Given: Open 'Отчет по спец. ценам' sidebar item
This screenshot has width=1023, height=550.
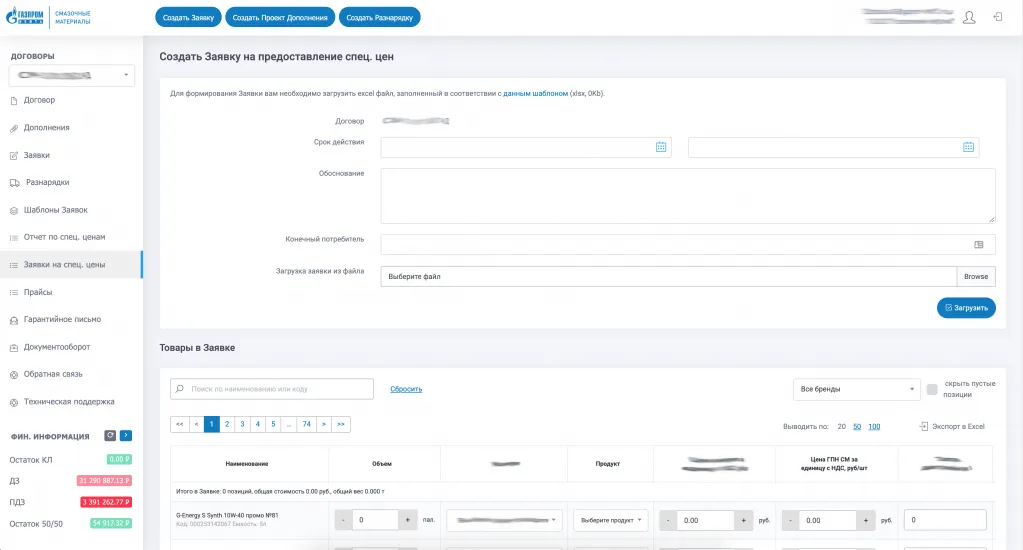Looking at the screenshot, I should pos(64,237).
